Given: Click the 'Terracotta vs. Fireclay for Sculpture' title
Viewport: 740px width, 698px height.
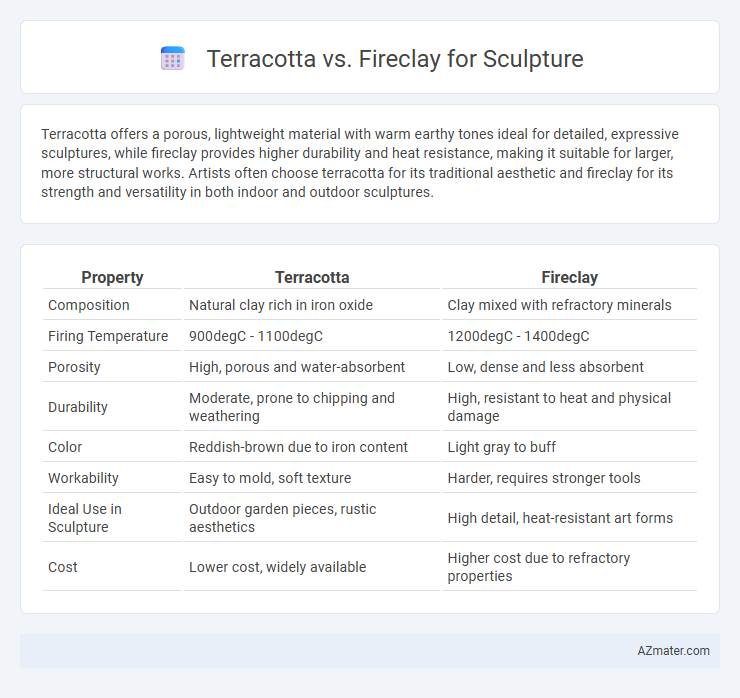Looking at the screenshot, I should pyautogui.click(x=395, y=59).
